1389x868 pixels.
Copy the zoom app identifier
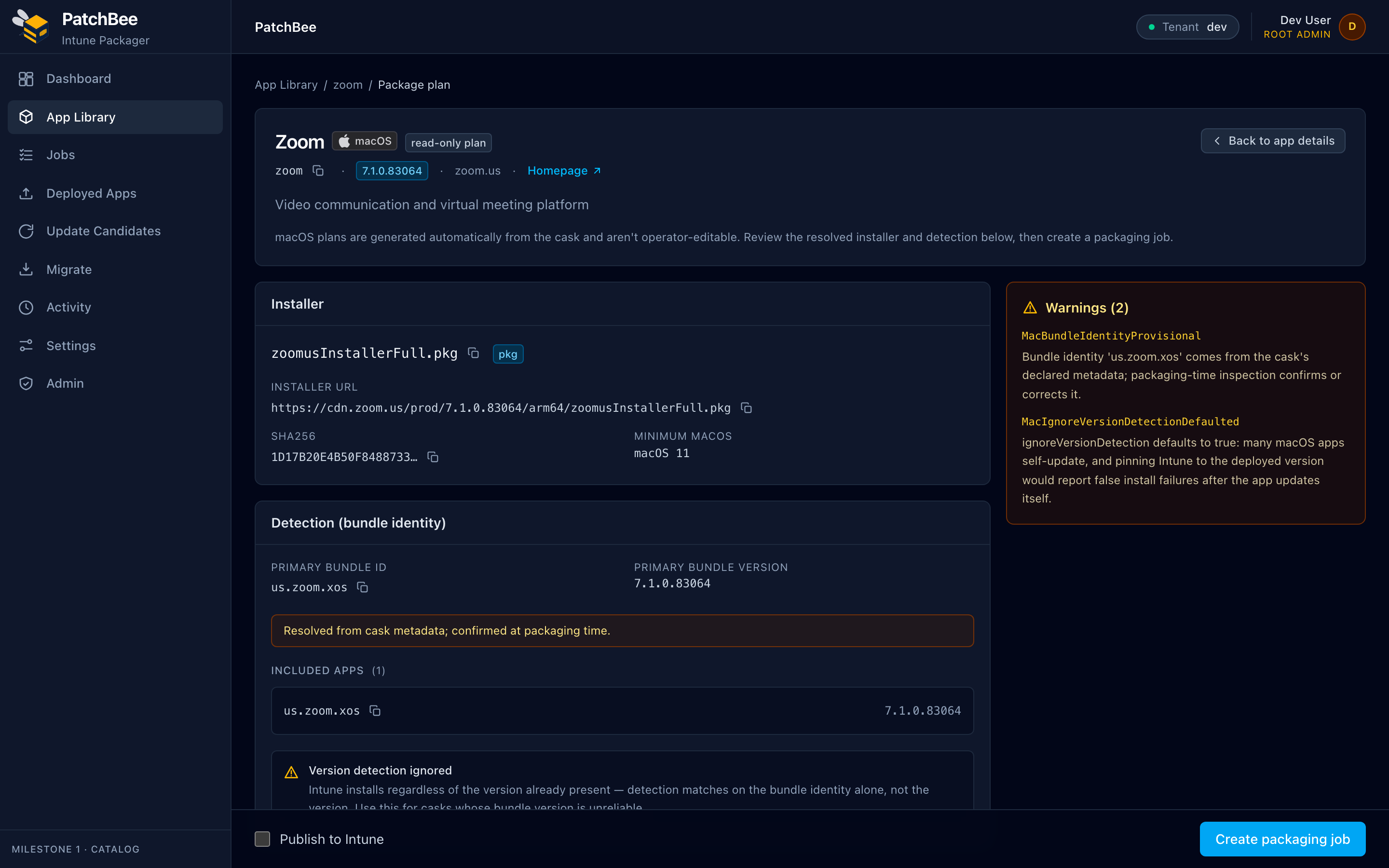pos(318,171)
